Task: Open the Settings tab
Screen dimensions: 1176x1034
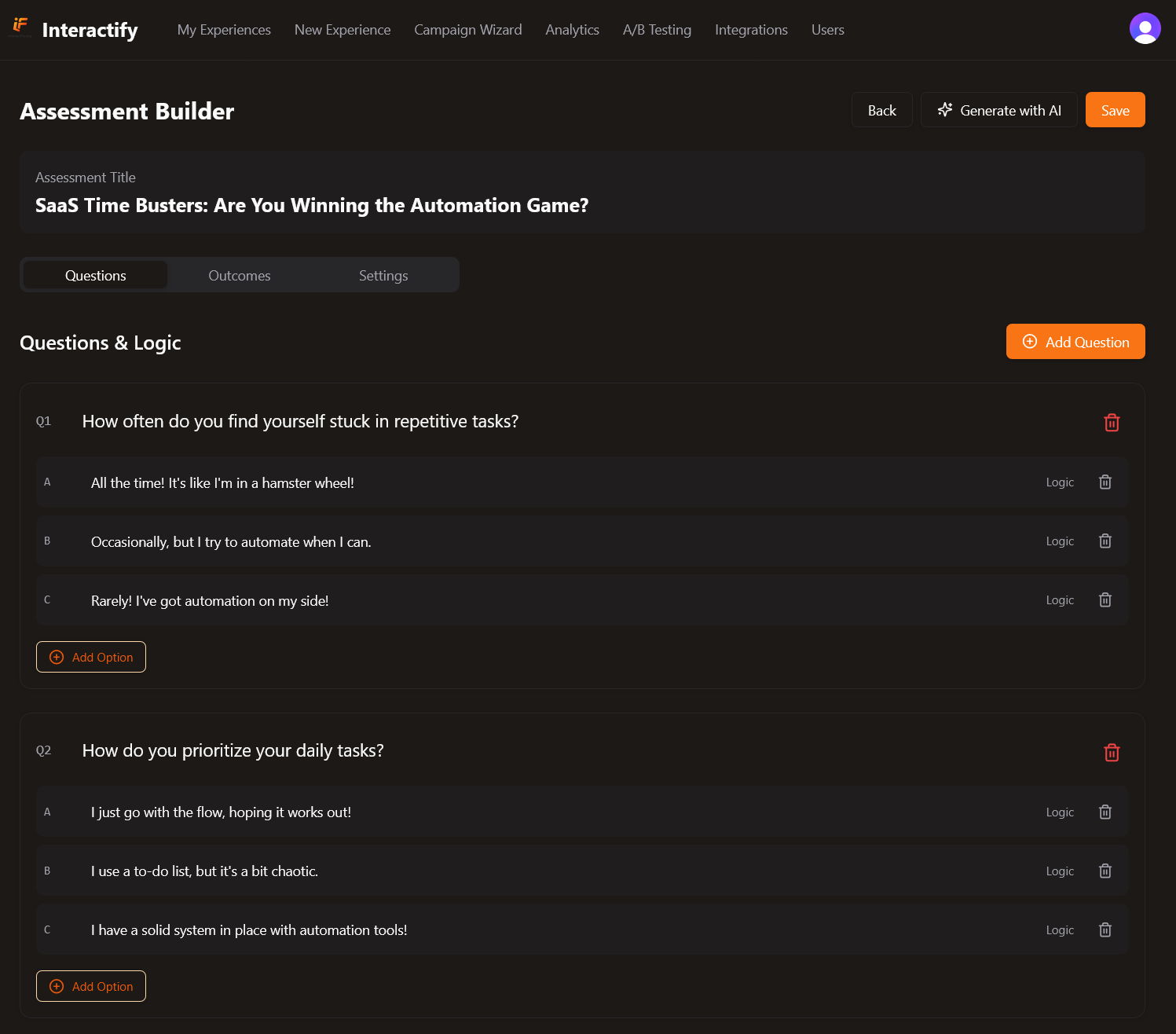Action: point(383,275)
